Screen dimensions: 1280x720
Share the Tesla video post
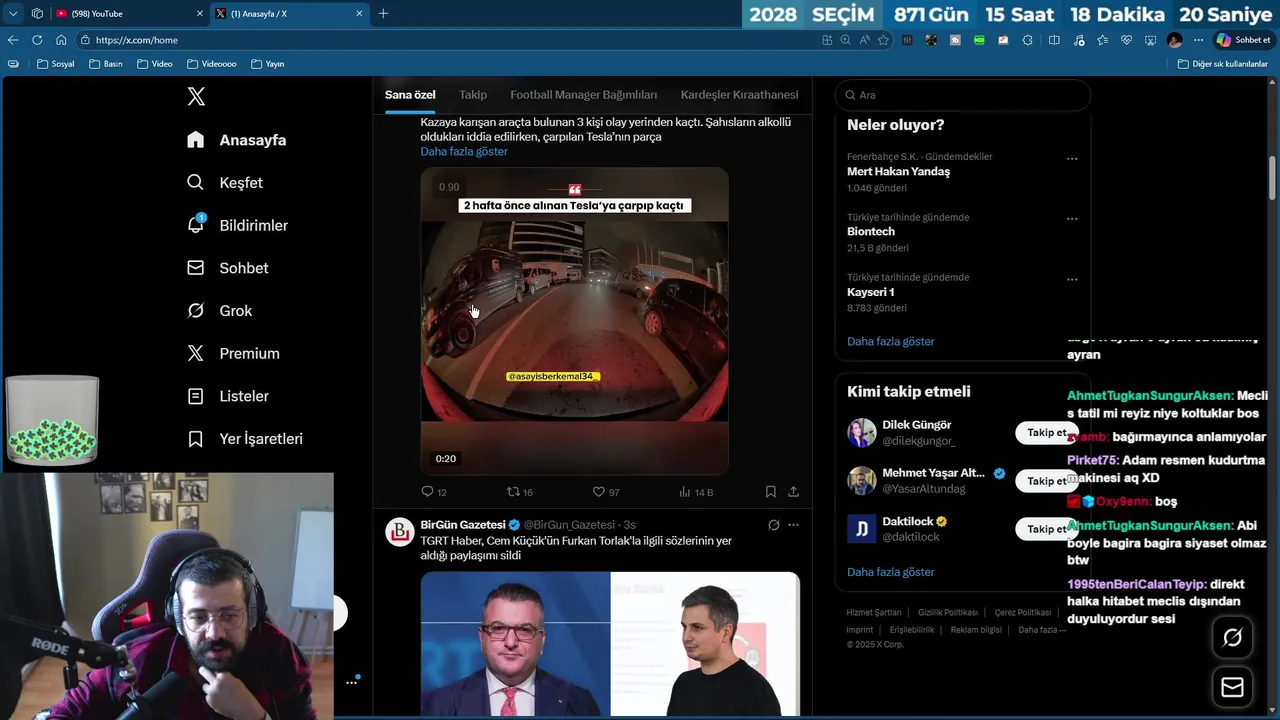click(x=793, y=492)
